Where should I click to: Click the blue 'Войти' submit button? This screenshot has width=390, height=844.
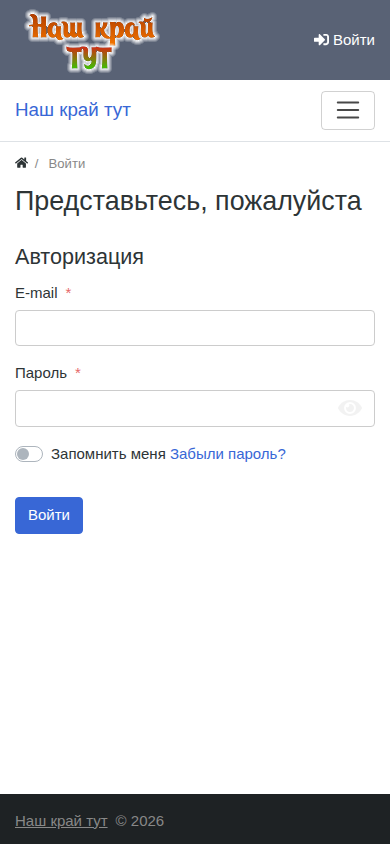point(49,516)
